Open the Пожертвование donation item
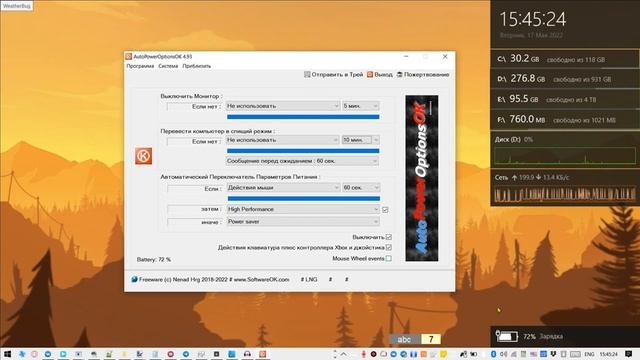 pyautogui.click(x=423, y=74)
